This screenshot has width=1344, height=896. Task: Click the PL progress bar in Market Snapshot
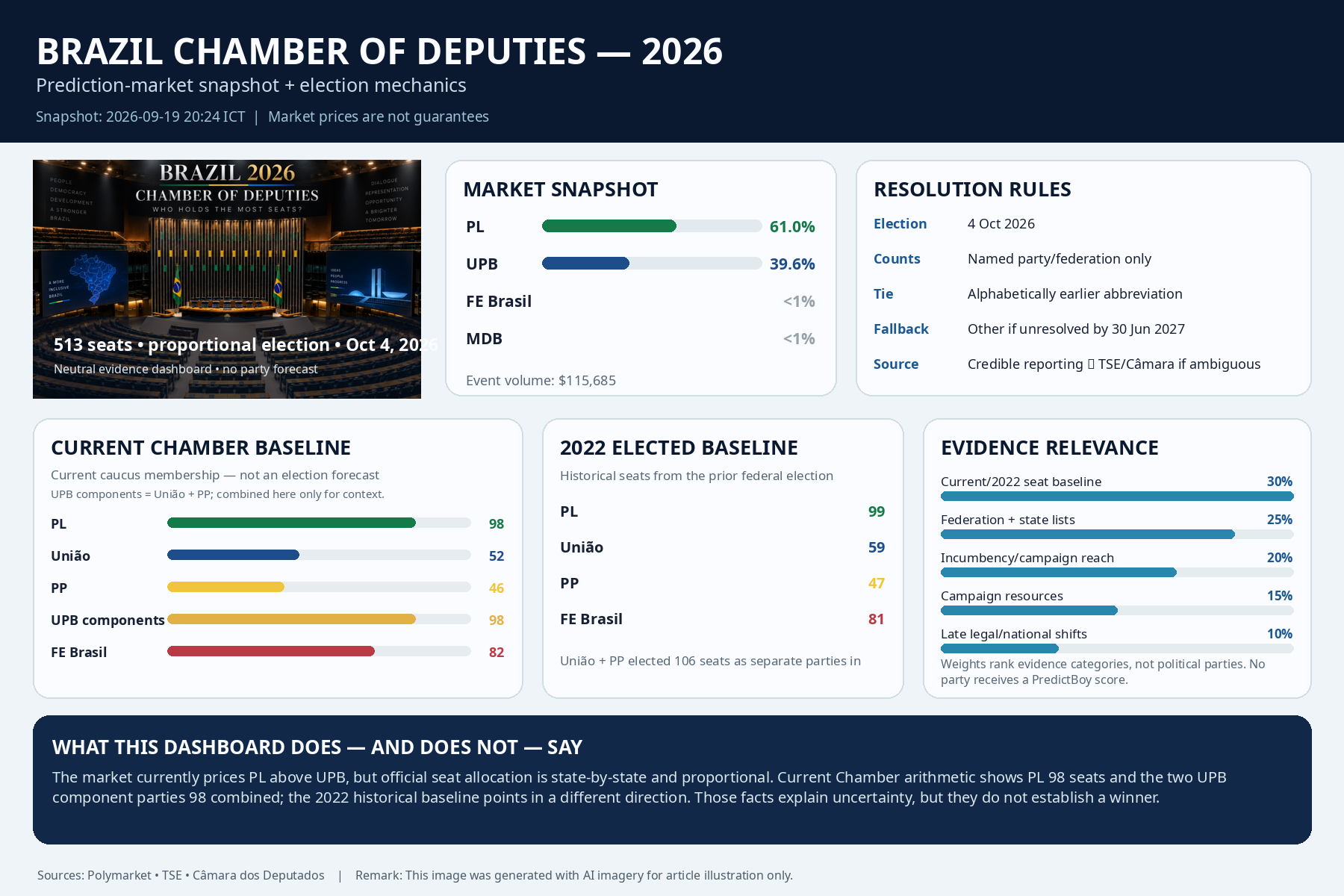point(652,226)
